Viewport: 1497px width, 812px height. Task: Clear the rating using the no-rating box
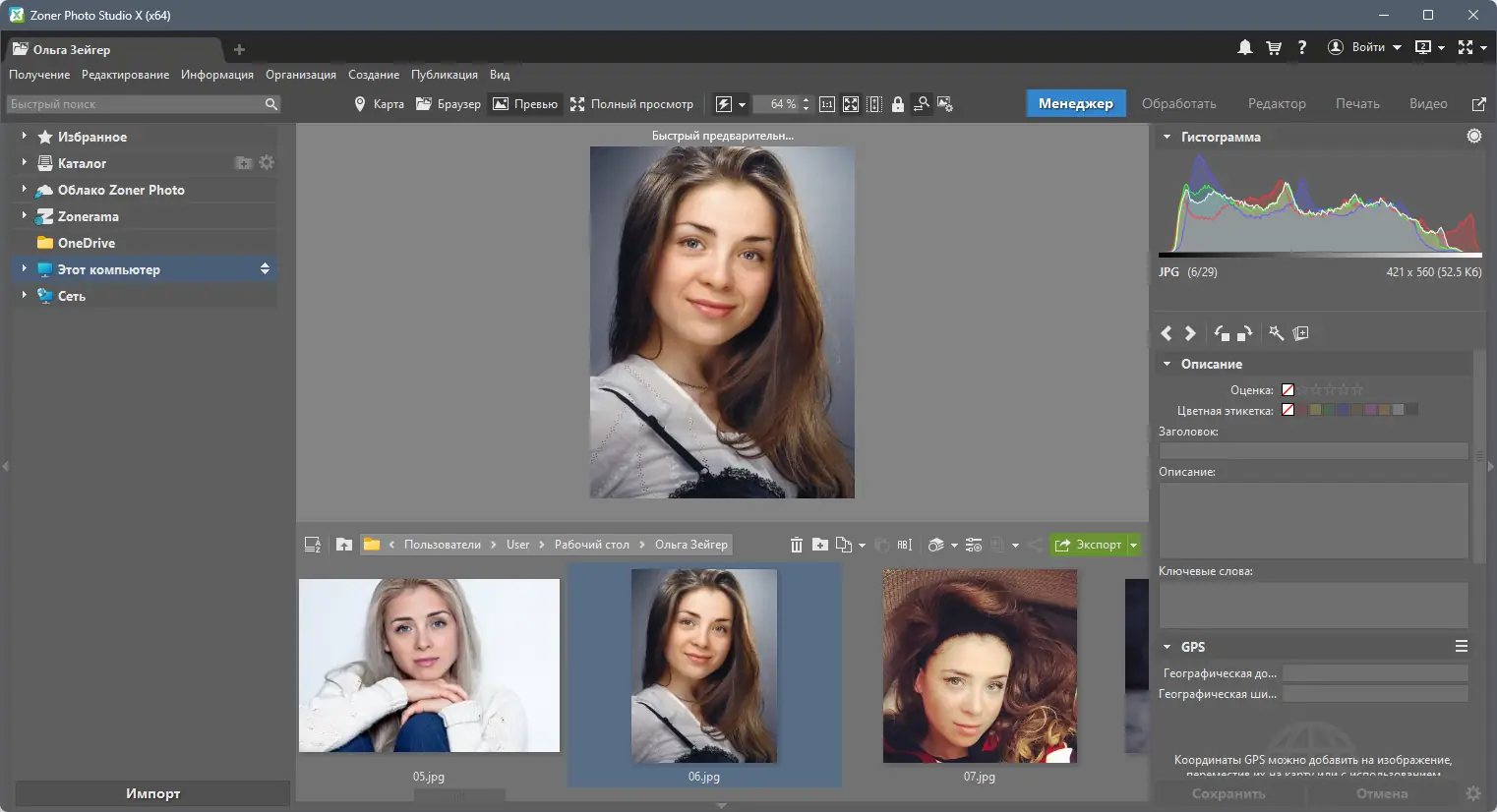tap(1287, 390)
